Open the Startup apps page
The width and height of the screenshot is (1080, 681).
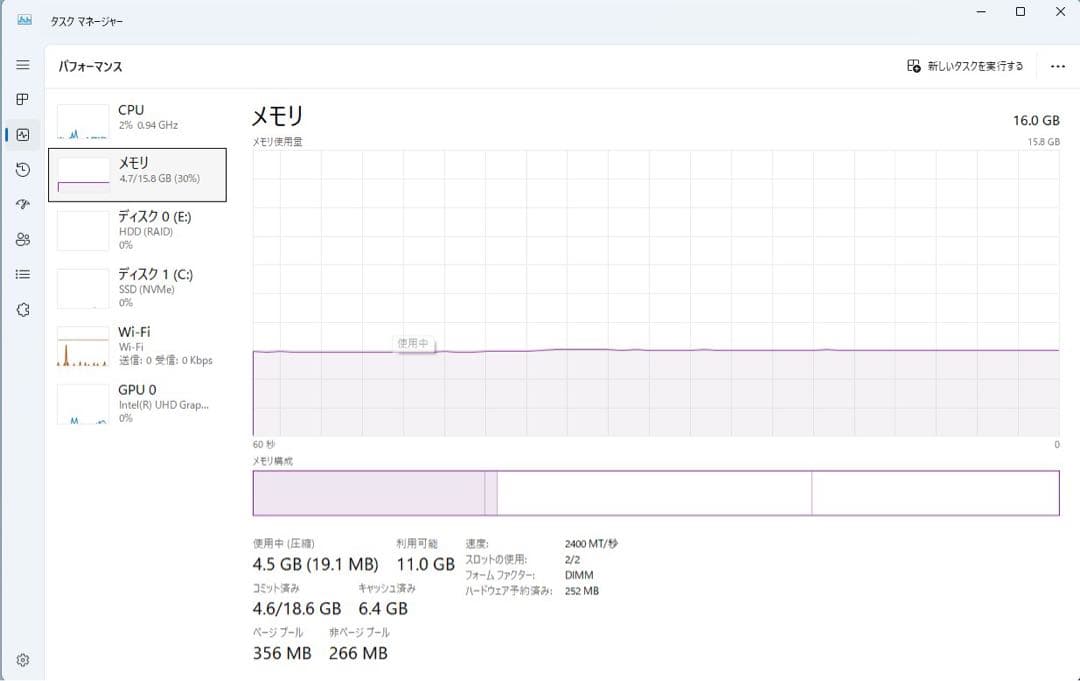[22, 204]
